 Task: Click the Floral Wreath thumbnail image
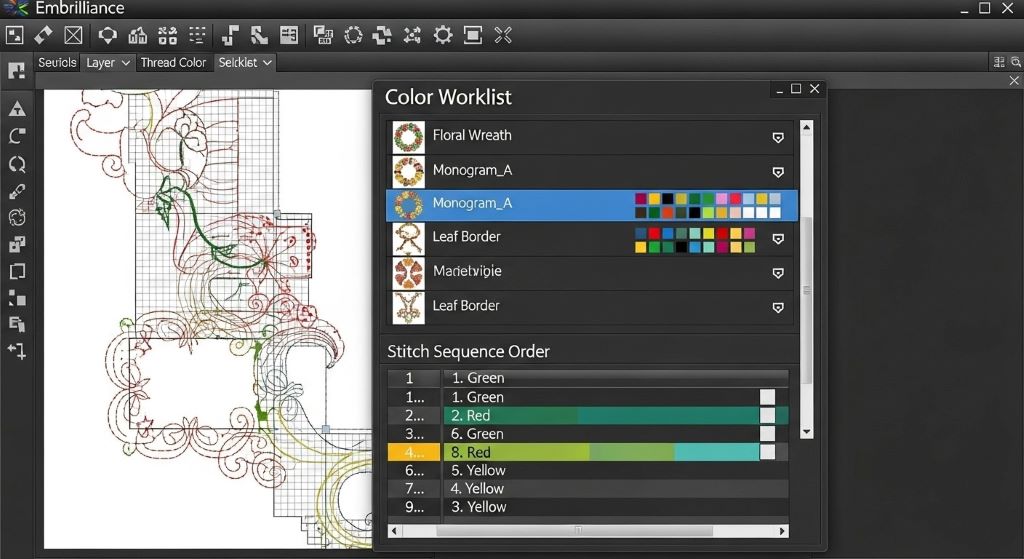(x=408, y=137)
